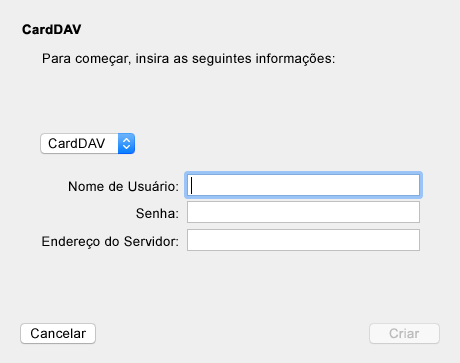Click the blue up-down arrows on the popup

(126, 144)
